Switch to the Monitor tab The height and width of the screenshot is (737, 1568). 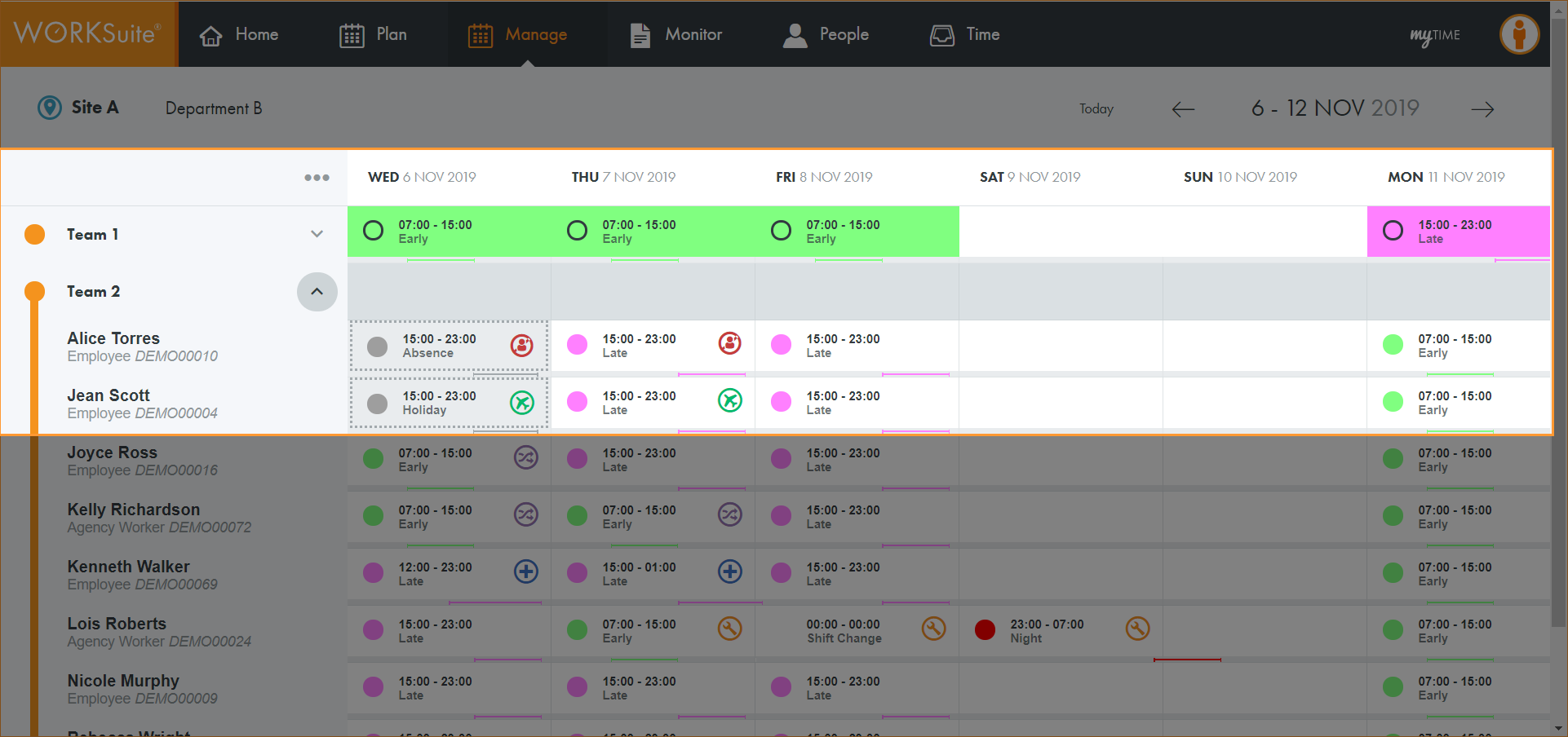[676, 34]
